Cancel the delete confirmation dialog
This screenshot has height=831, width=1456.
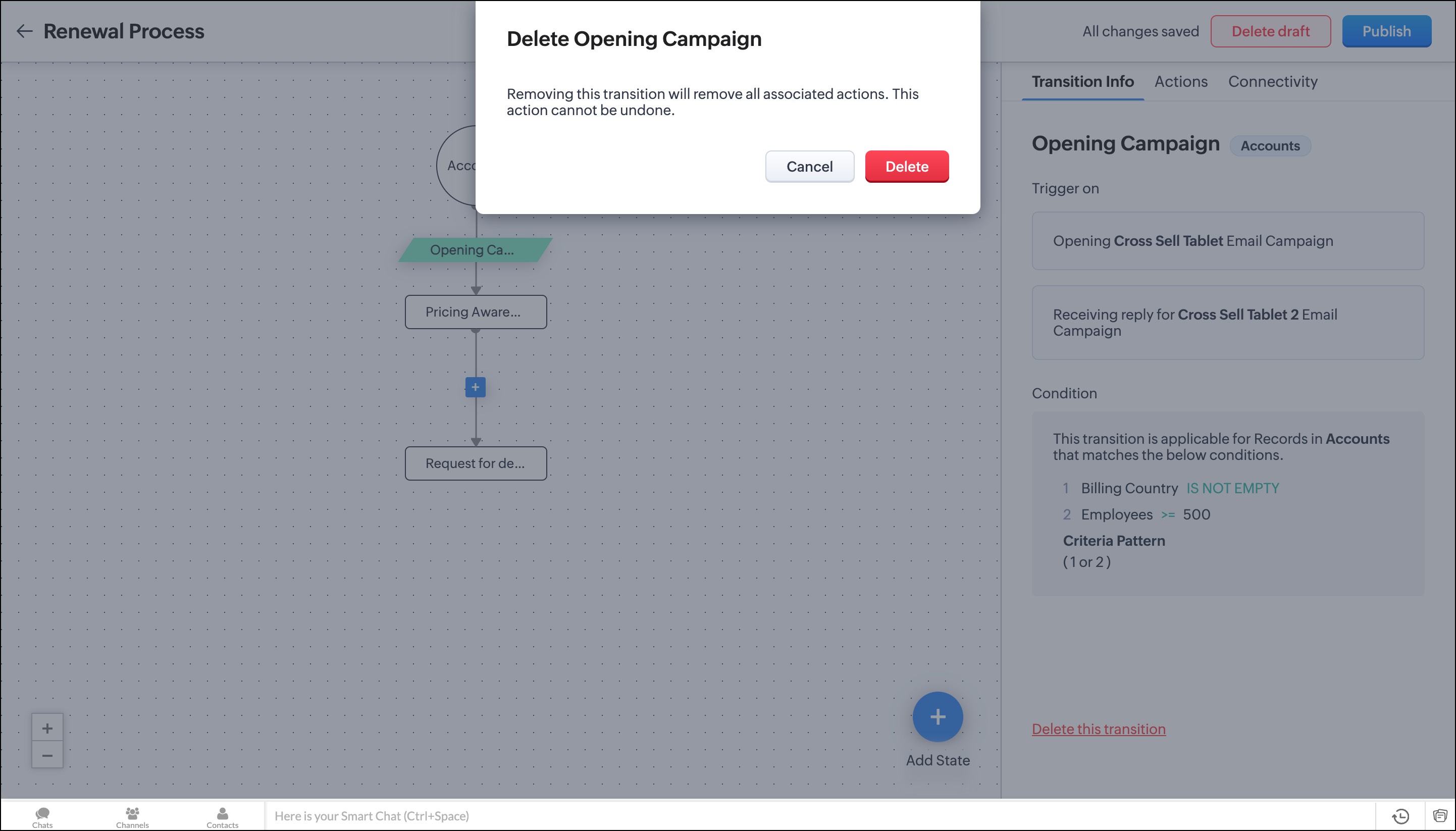point(809,167)
